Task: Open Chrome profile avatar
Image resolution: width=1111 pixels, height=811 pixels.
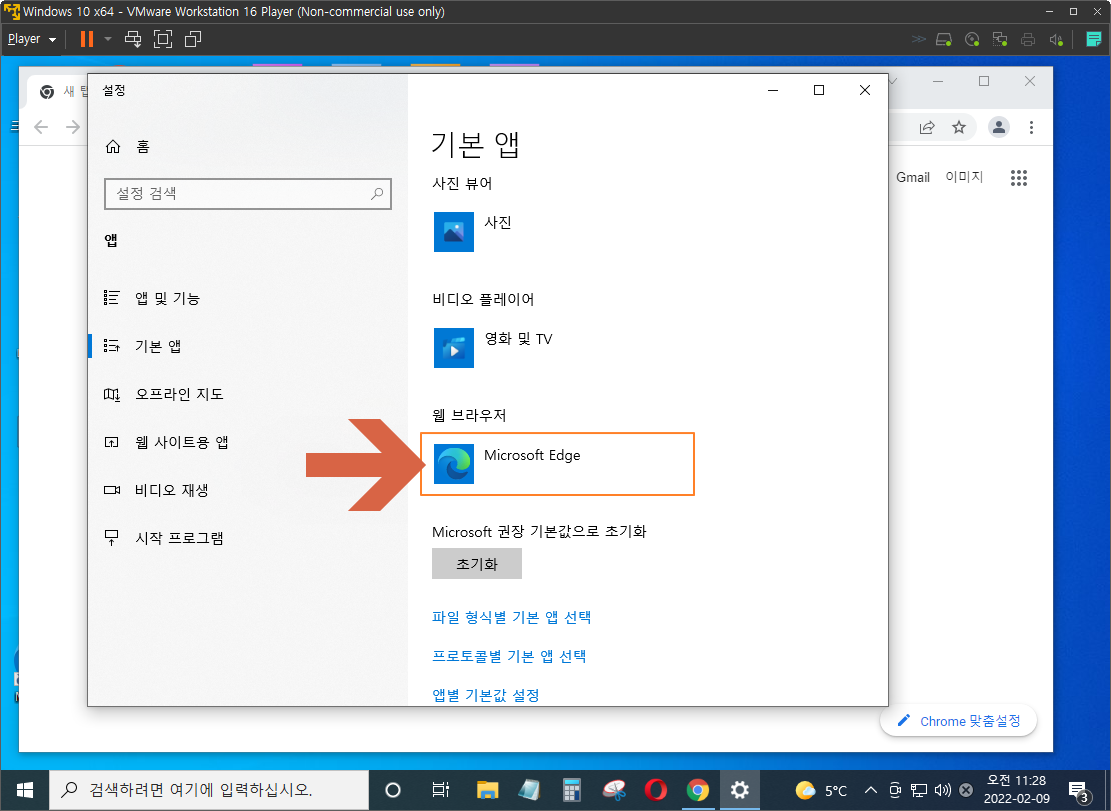Action: pyautogui.click(x=999, y=127)
